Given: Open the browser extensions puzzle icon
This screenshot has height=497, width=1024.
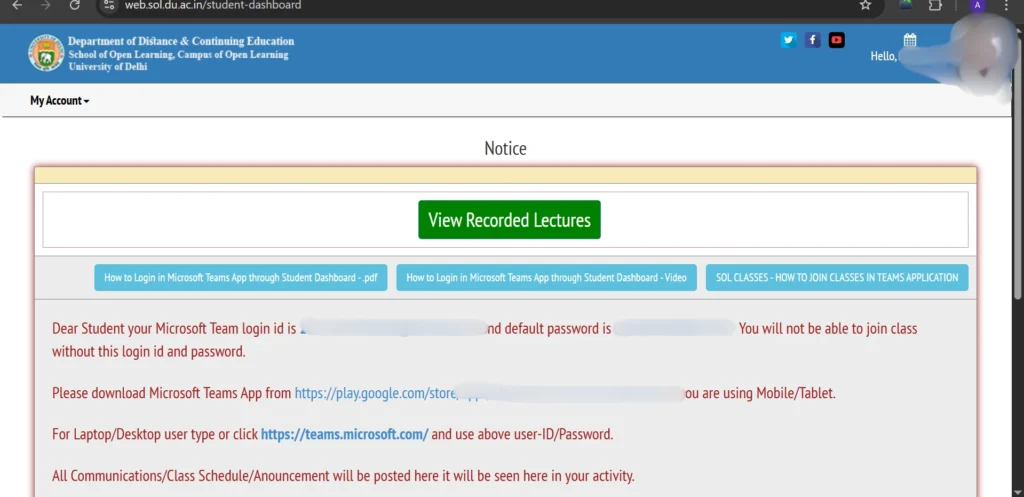Looking at the screenshot, I should (935, 5).
